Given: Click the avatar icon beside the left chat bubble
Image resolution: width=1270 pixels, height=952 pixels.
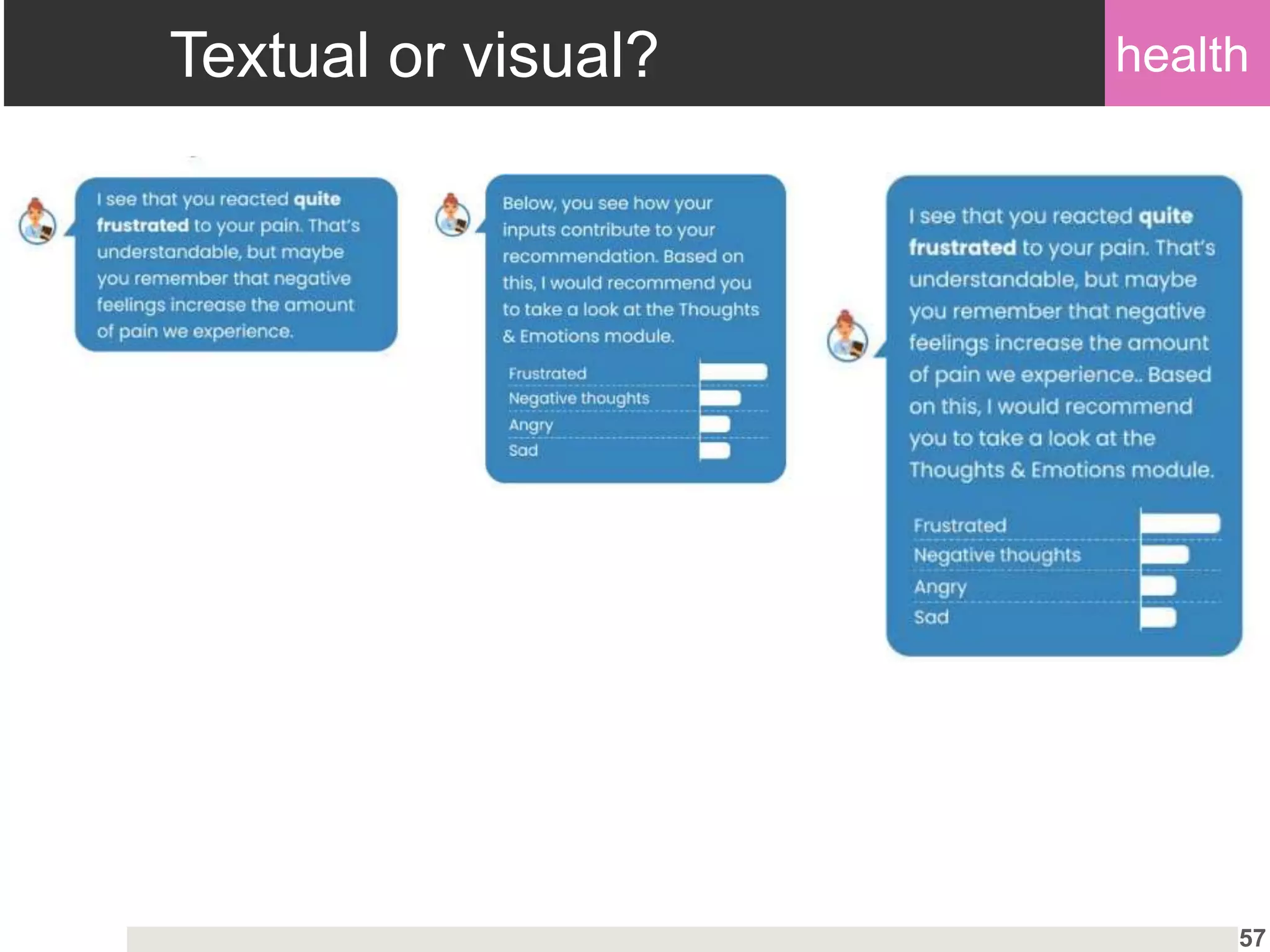Looking at the screenshot, I should coord(37,221).
